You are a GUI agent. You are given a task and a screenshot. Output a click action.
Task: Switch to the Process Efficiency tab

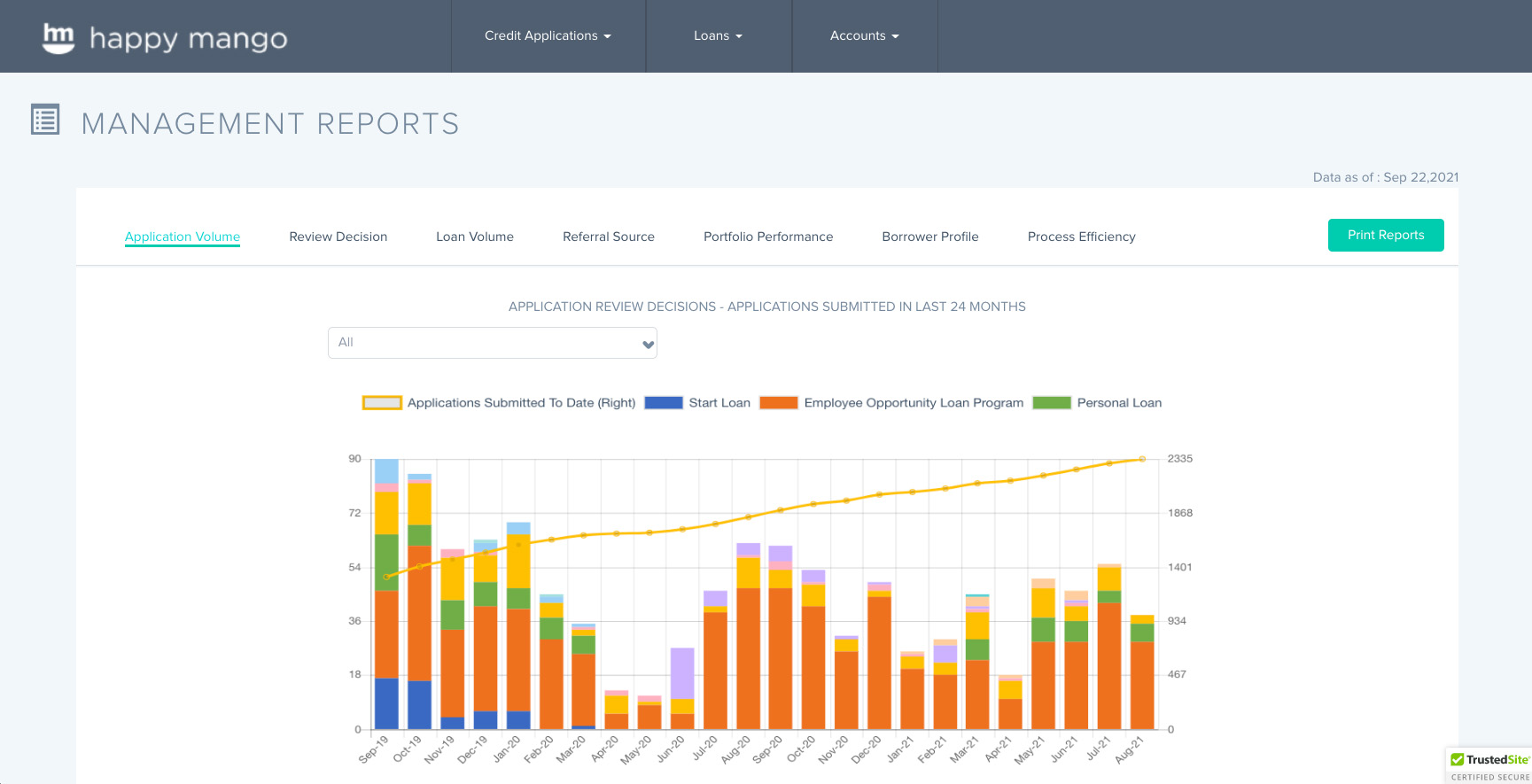(1081, 237)
